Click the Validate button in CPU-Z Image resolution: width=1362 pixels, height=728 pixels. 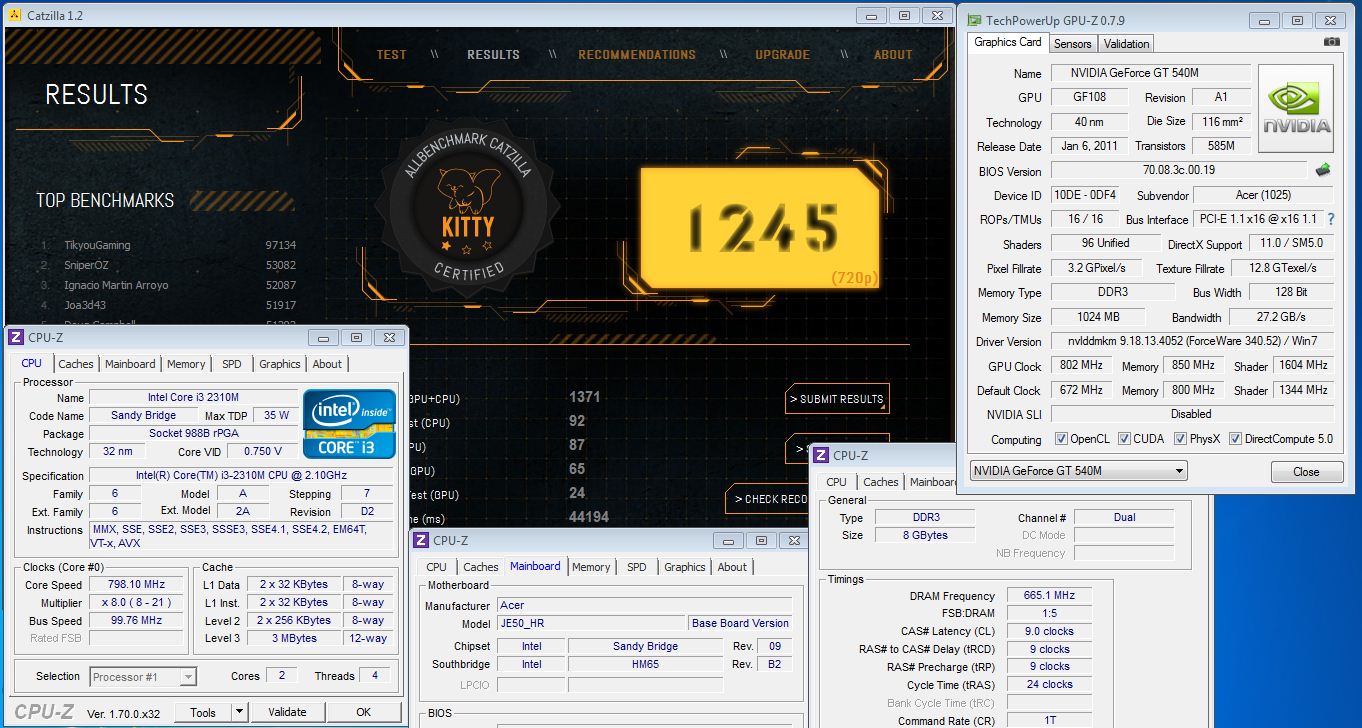pos(287,712)
